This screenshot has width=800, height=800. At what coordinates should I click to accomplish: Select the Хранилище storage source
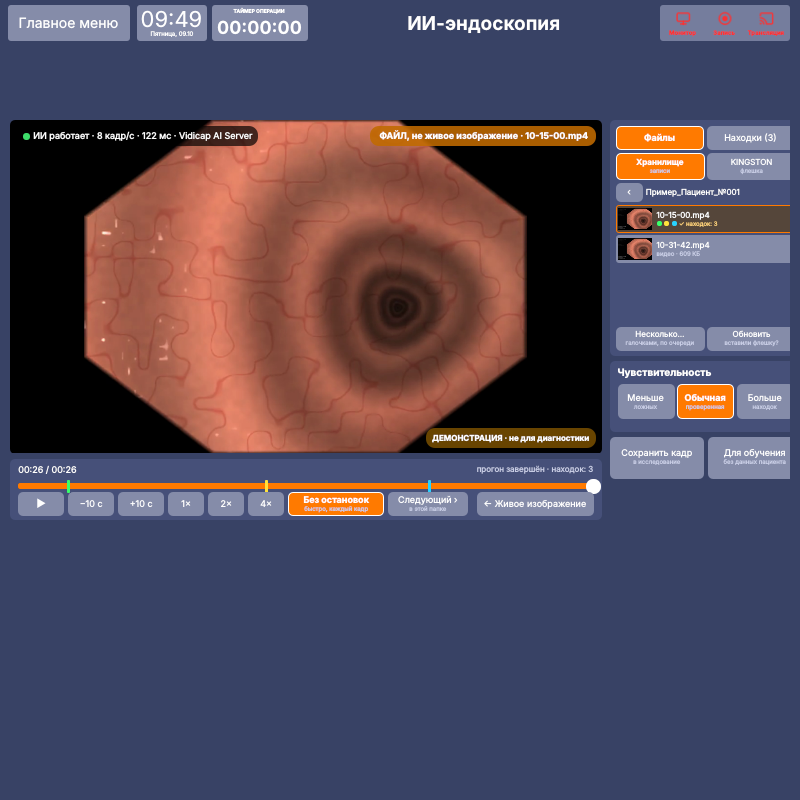[x=660, y=166]
